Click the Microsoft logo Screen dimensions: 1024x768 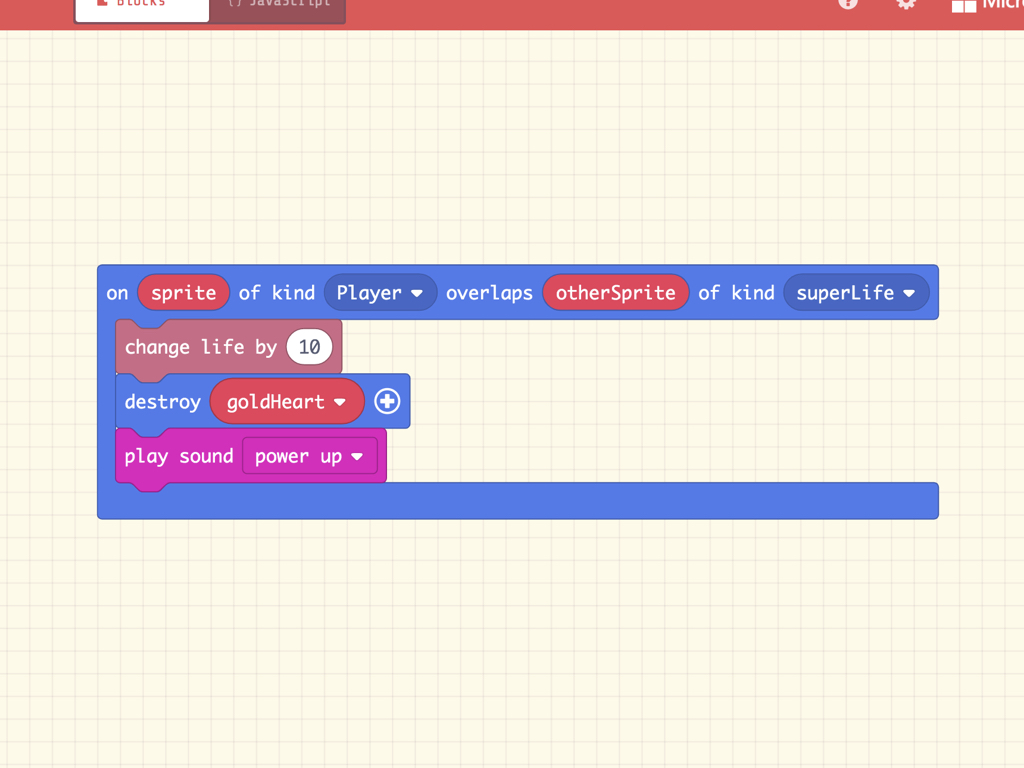click(987, 5)
